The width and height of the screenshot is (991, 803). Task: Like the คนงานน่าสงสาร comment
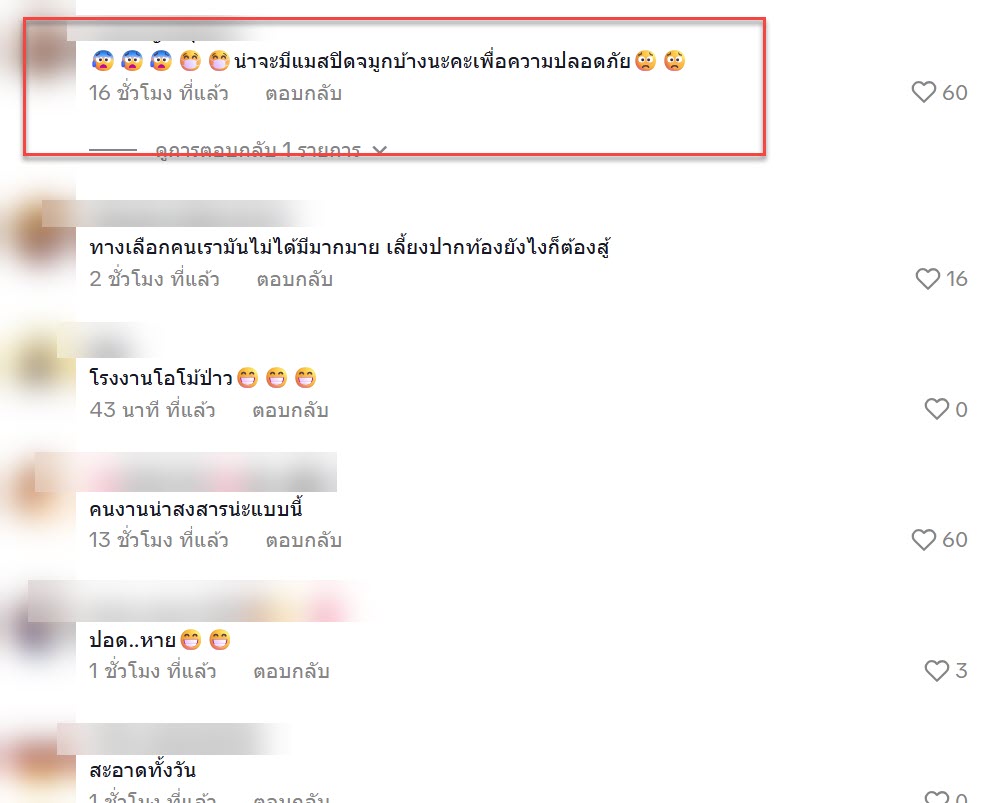pos(923,540)
